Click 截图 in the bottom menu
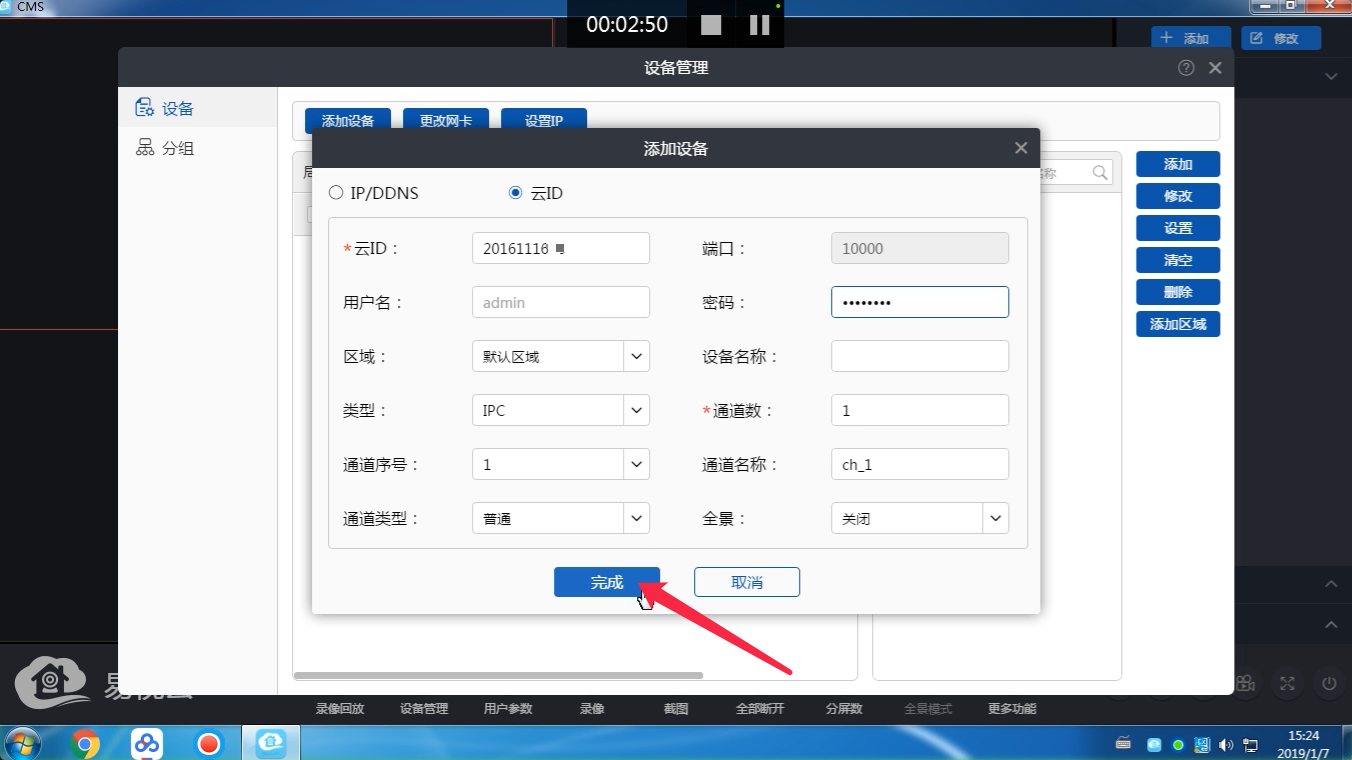Screen dimensions: 1352x760 click(676, 709)
